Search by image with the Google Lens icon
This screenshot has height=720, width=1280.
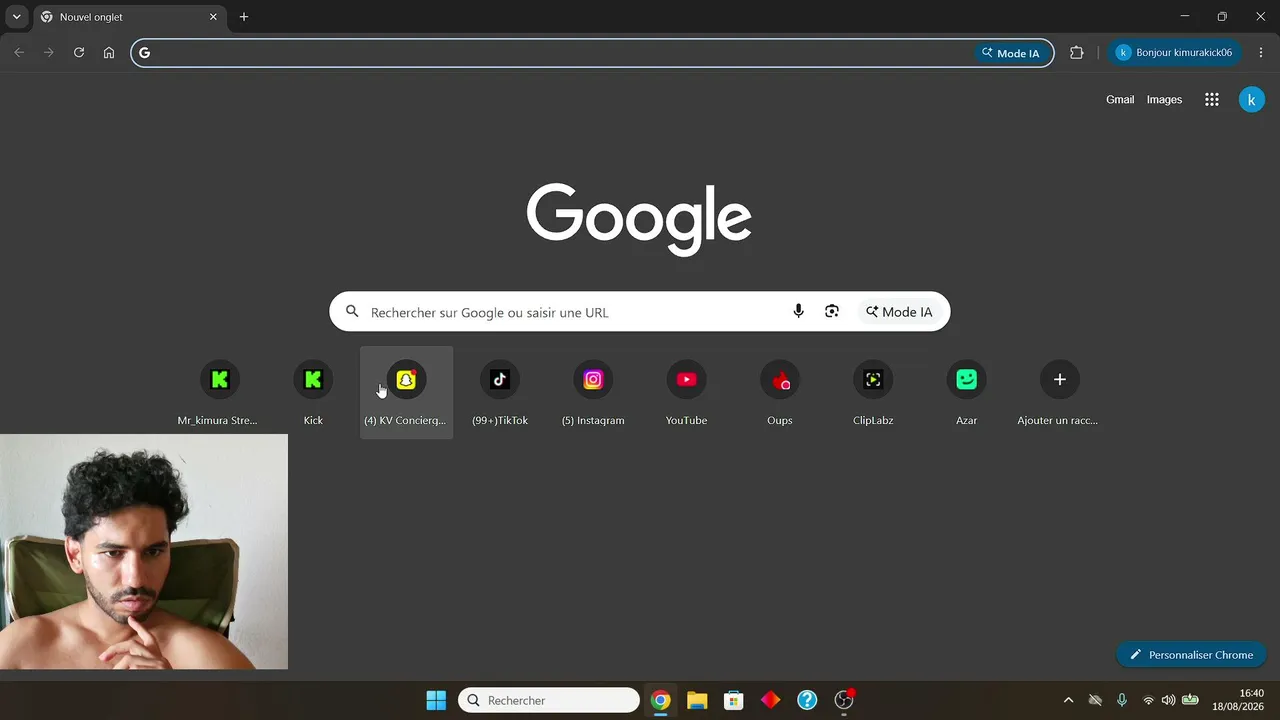pyautogui.click(x=832, y=312)
